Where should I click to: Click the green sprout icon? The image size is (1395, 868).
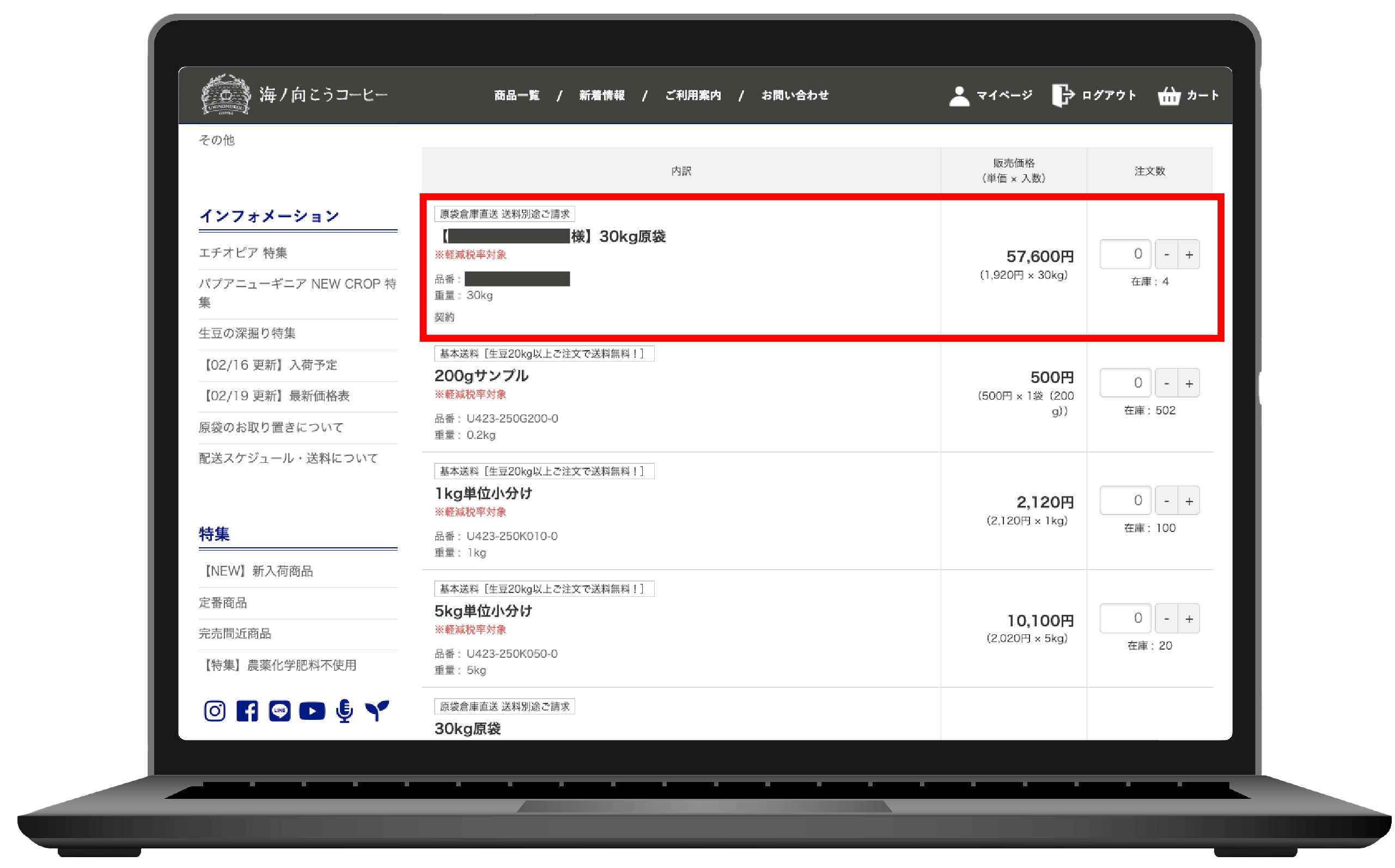[377, 711]
